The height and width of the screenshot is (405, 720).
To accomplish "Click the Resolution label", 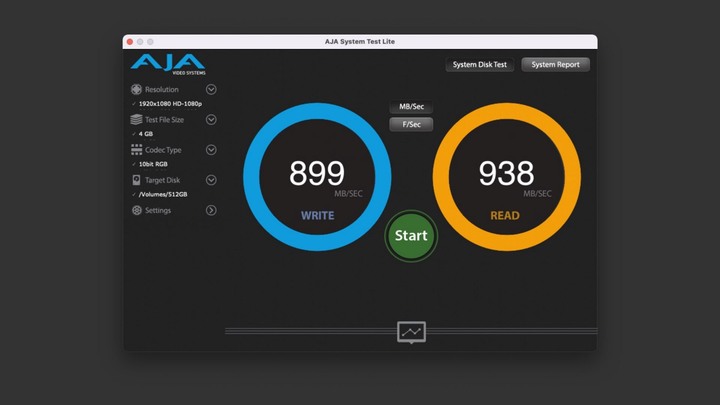I will coord(162,90).
